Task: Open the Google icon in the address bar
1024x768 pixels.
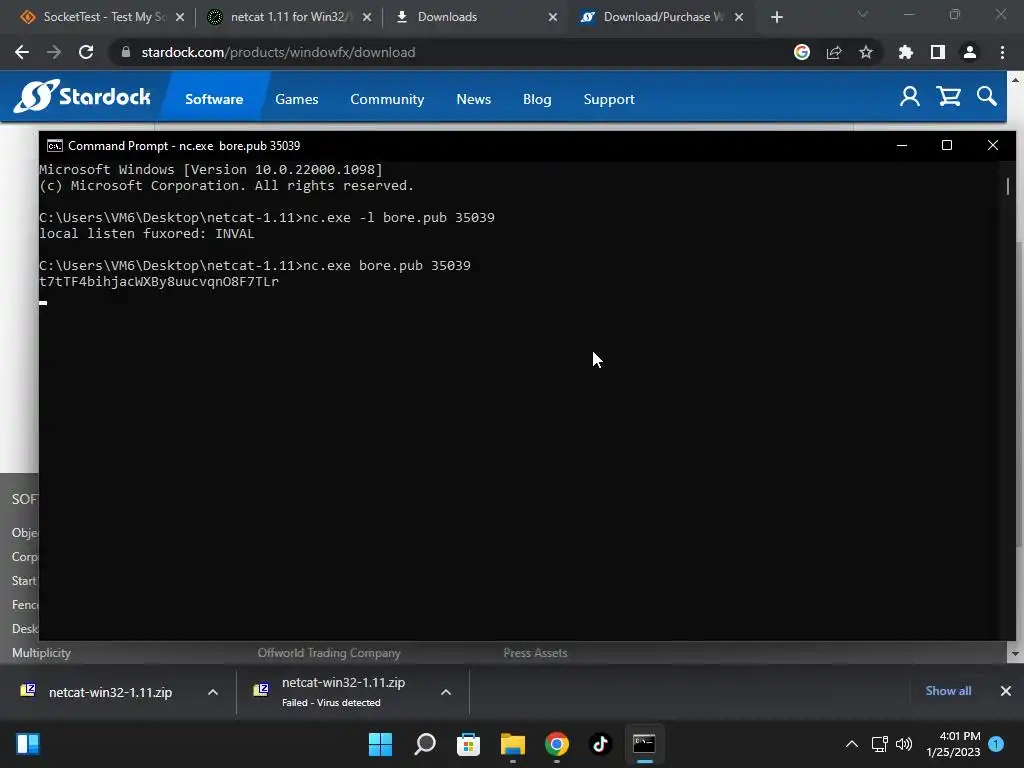Action: coord(802,52)
